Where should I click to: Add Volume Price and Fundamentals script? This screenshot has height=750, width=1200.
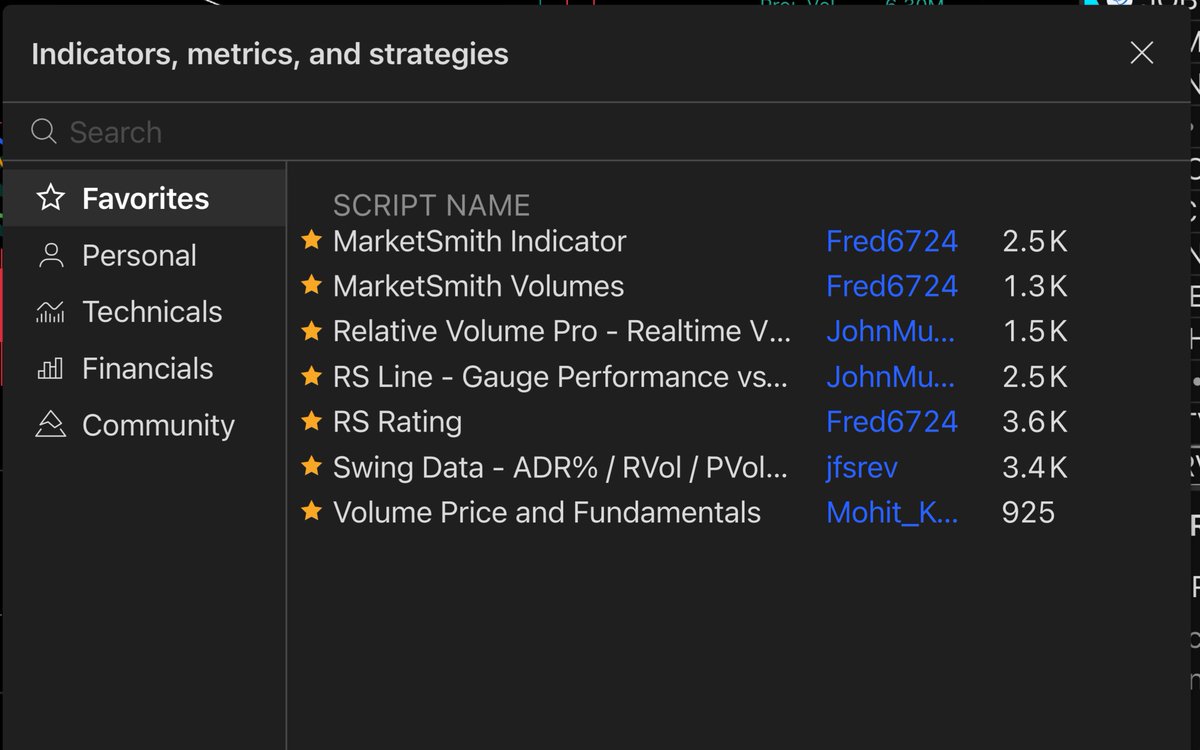[547, 513]
